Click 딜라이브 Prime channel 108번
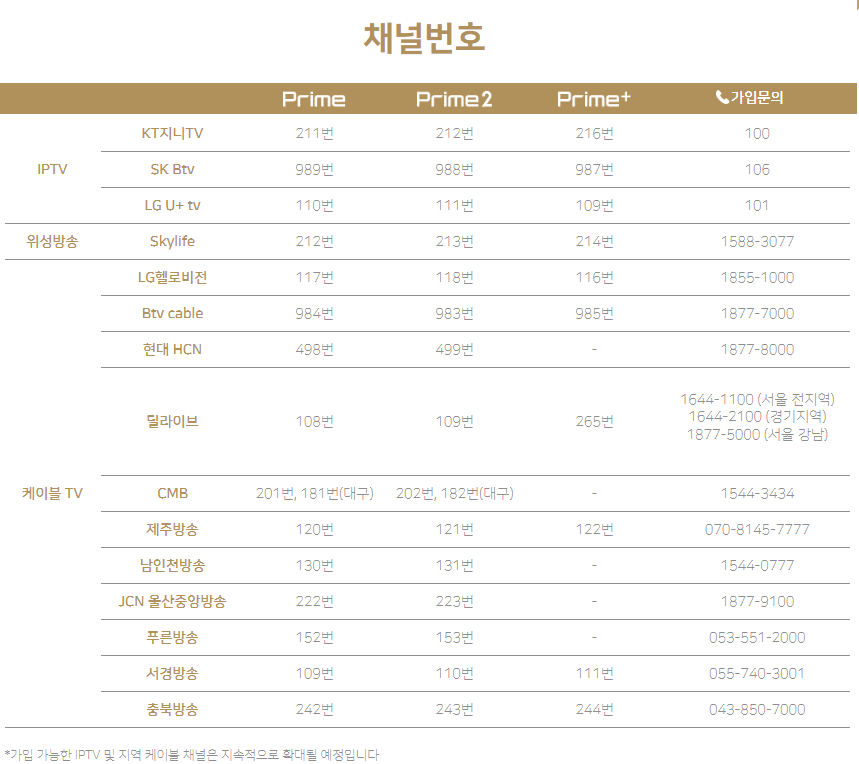This screenshot has width=859, height=764. tap(314, 422)
